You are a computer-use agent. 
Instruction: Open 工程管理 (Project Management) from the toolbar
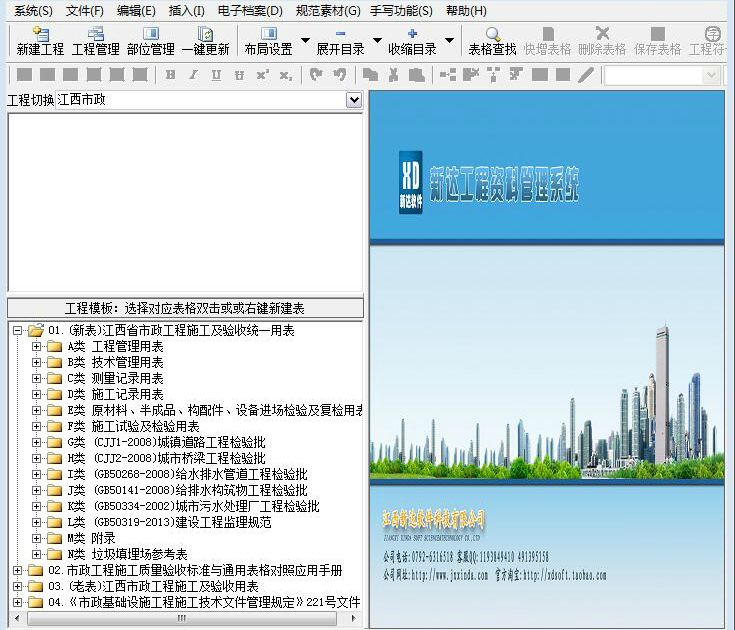pos(95,40)
